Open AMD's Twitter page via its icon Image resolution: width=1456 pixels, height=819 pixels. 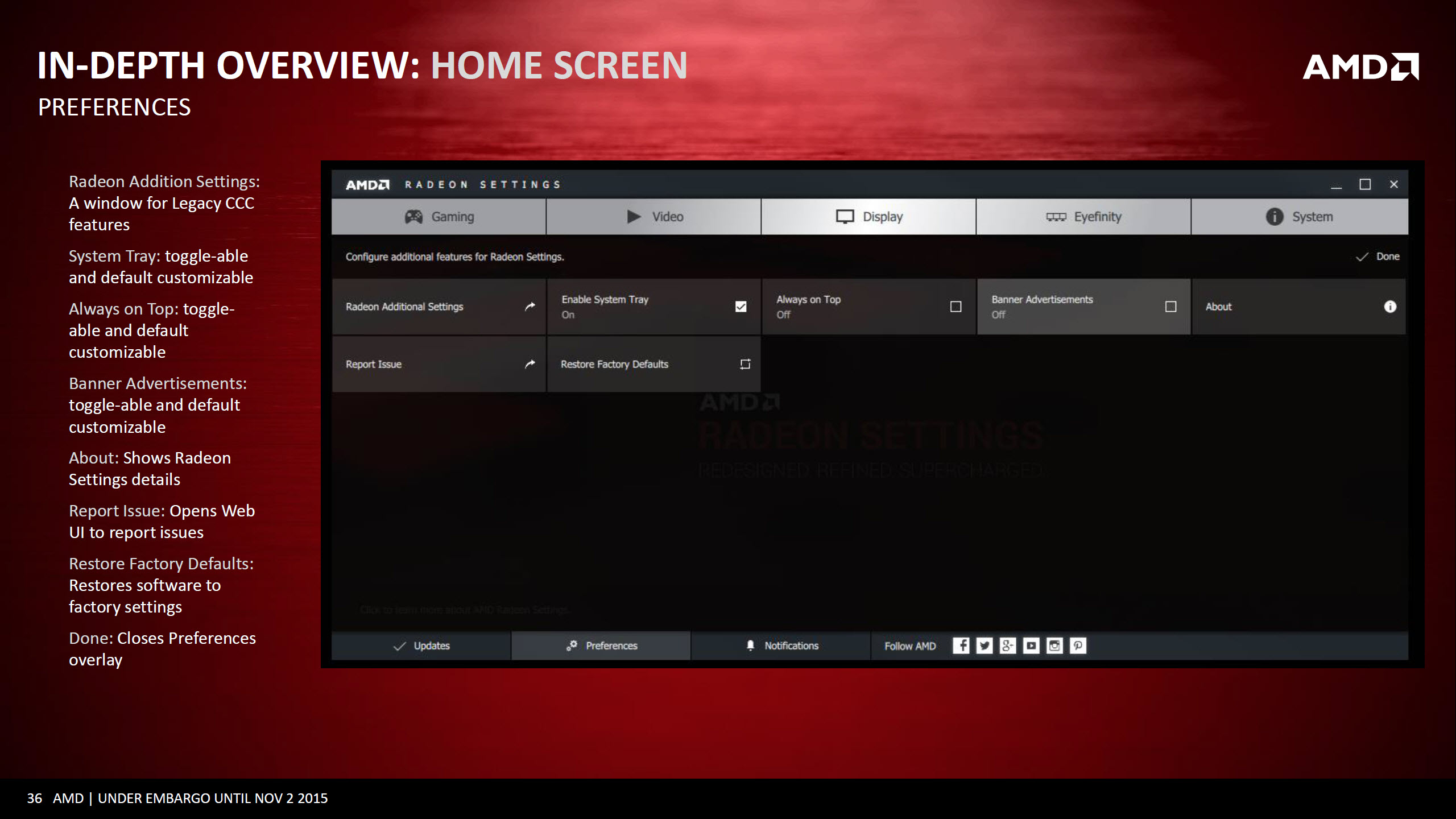click(x=986, y=646)
